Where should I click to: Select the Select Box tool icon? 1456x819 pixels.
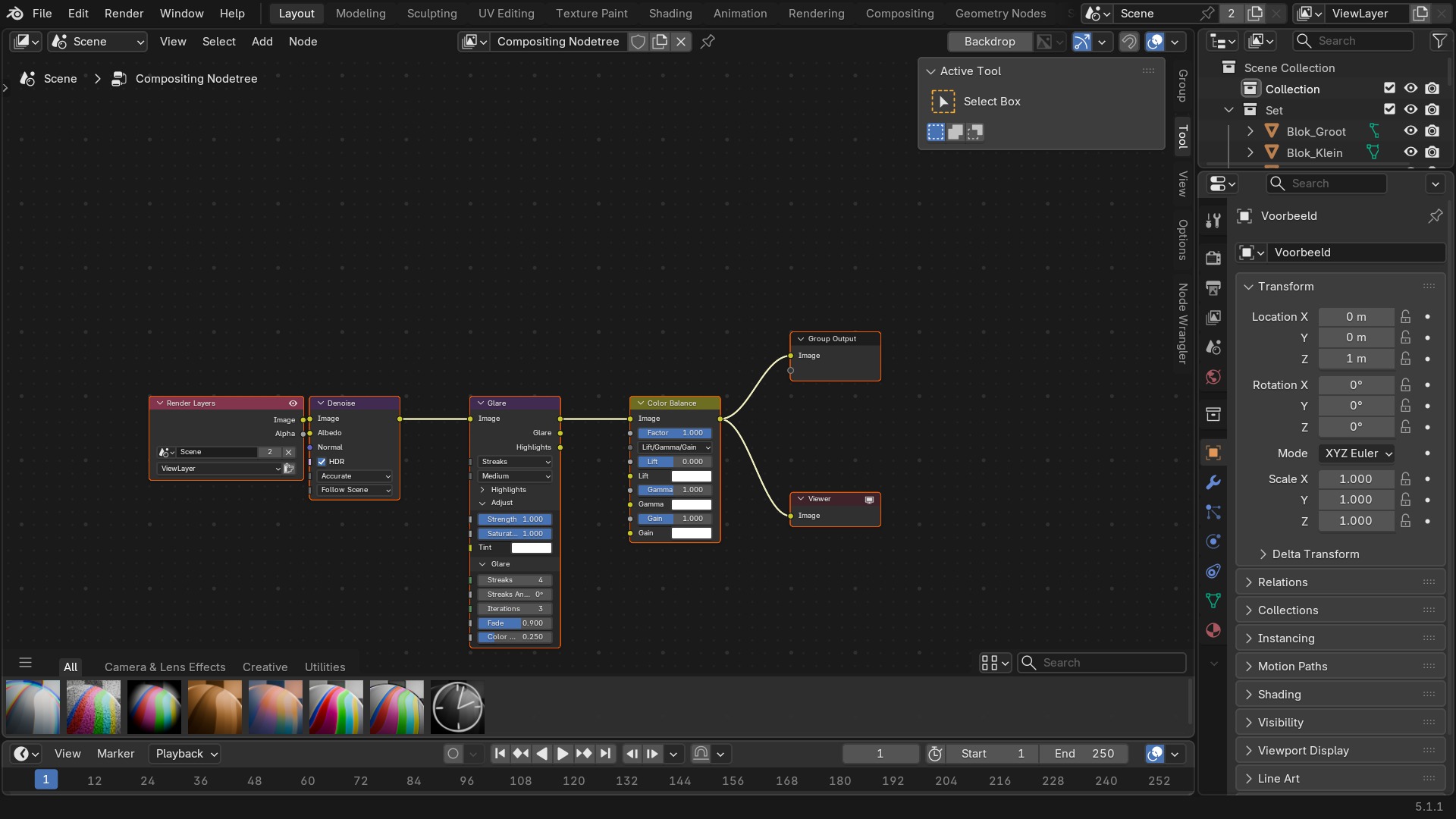943,102
